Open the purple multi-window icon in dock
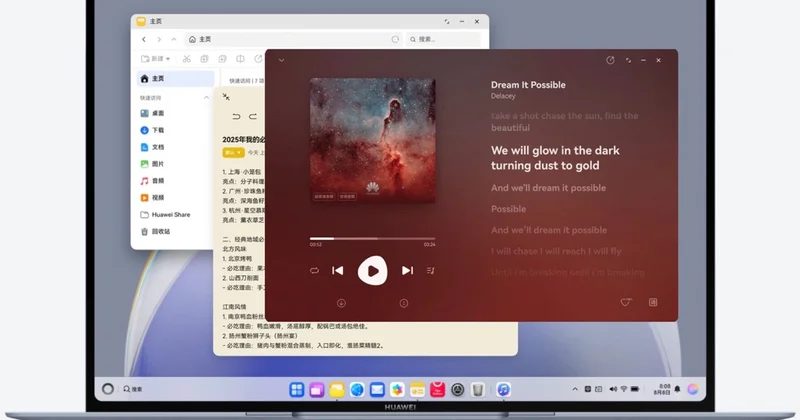This screenshot has height=420, width=800. pyautogui.click(x=316, y=390)
